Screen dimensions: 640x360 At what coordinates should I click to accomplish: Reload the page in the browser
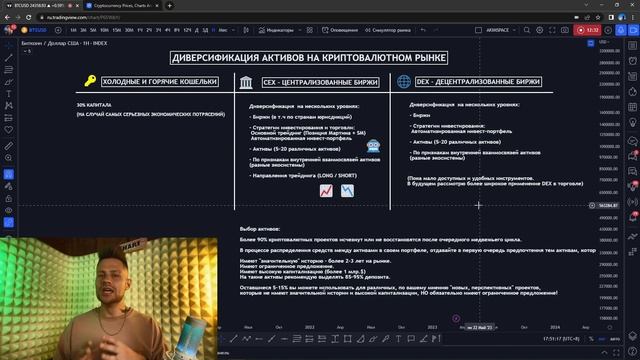tap(28, 18)
